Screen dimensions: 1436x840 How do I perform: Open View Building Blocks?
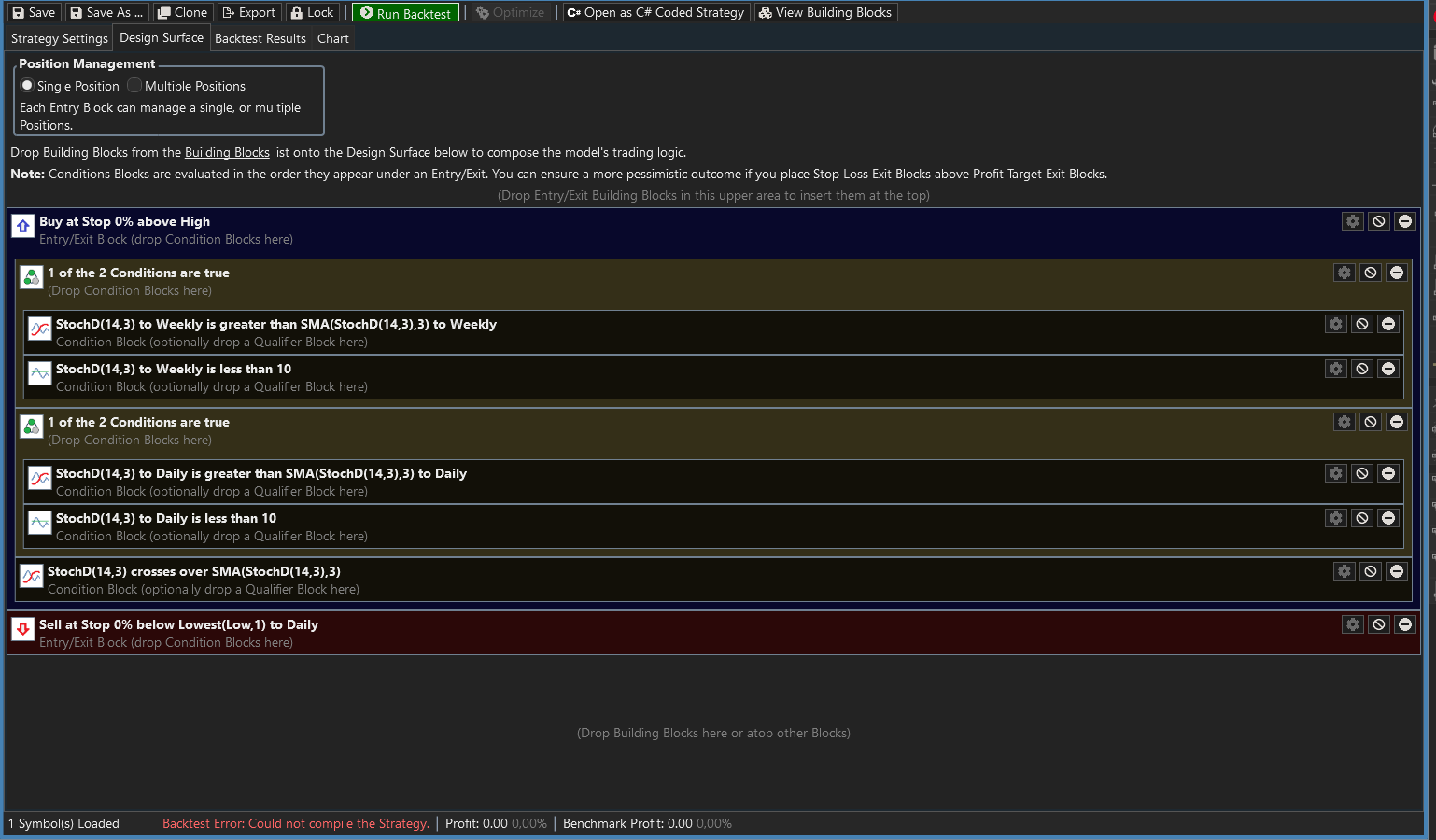[x=825, y=12]
